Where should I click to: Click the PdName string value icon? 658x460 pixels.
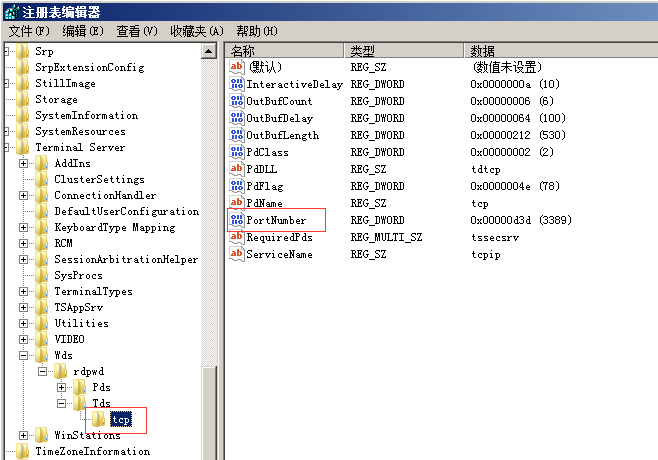click(237, 202)
